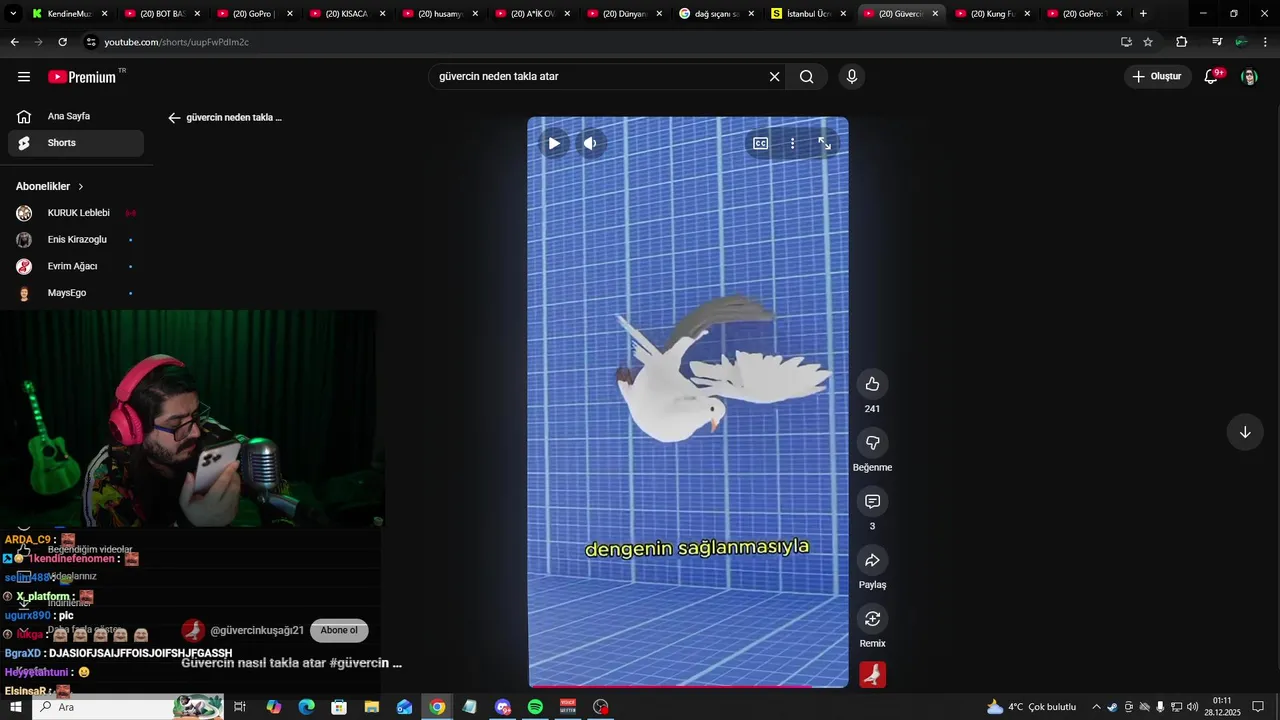Image resolution: width=1280 pixels, height=720 pixels.
Task: Click the YouTube search input field
Action: coord(598,77)
